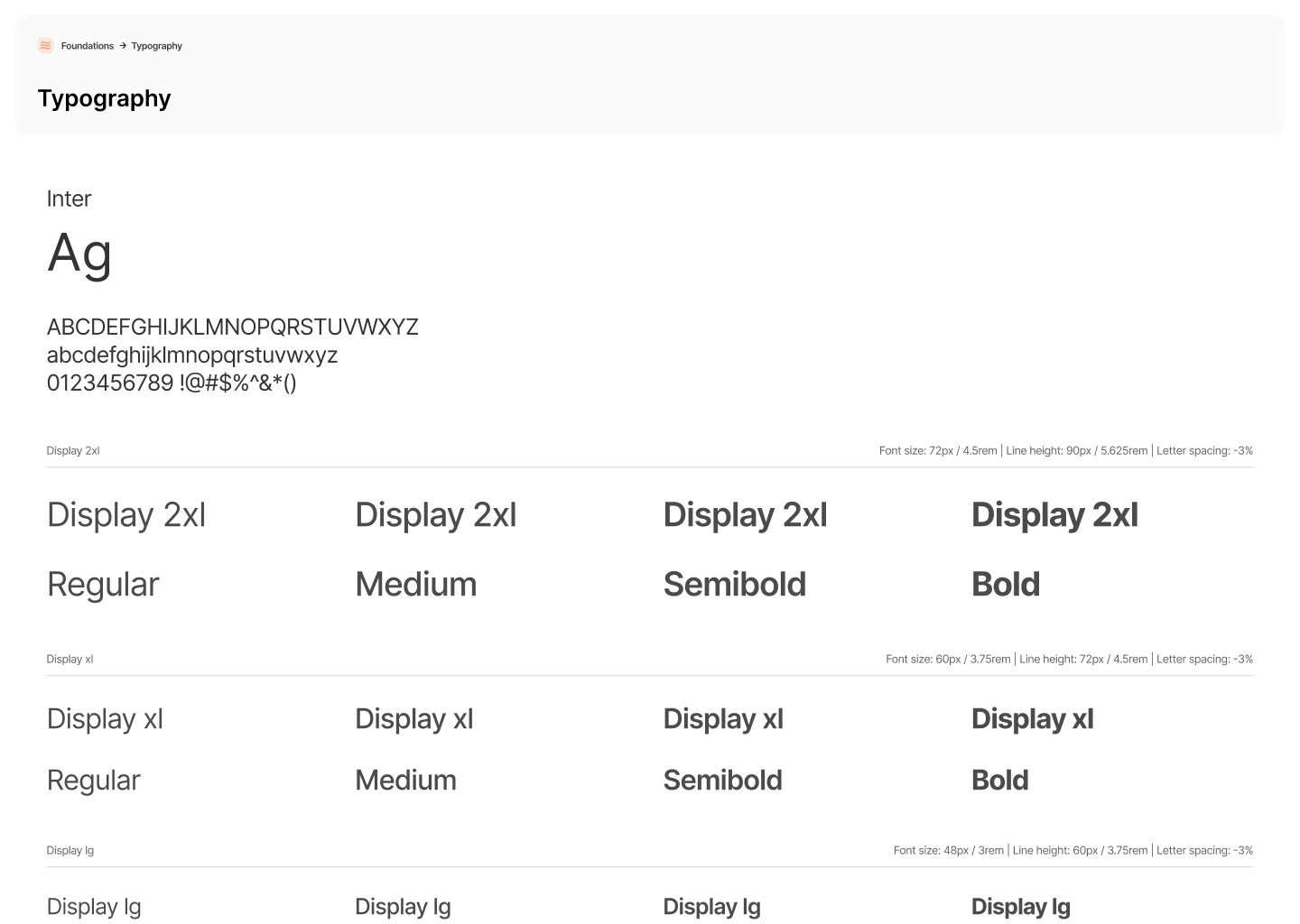Click the Typography breadcrumb item

click(156, 46)
